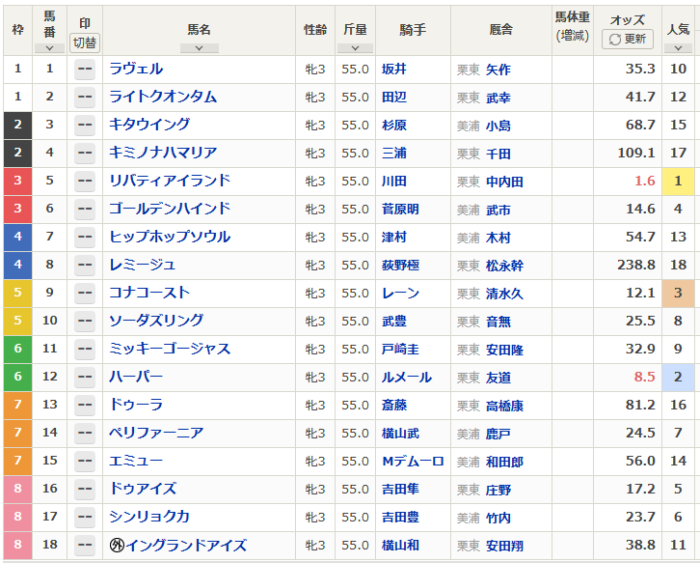Toggle the mark selector for ハーパー
This screenshot has height=563, width=700.
85,377
